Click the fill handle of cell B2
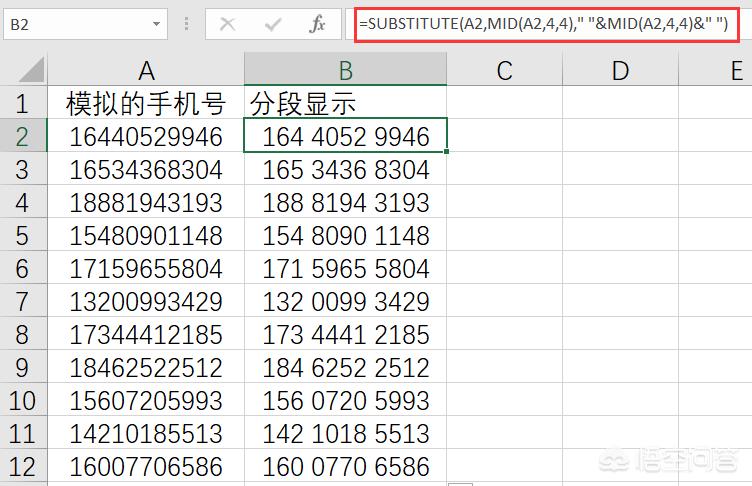 point(446,152)
